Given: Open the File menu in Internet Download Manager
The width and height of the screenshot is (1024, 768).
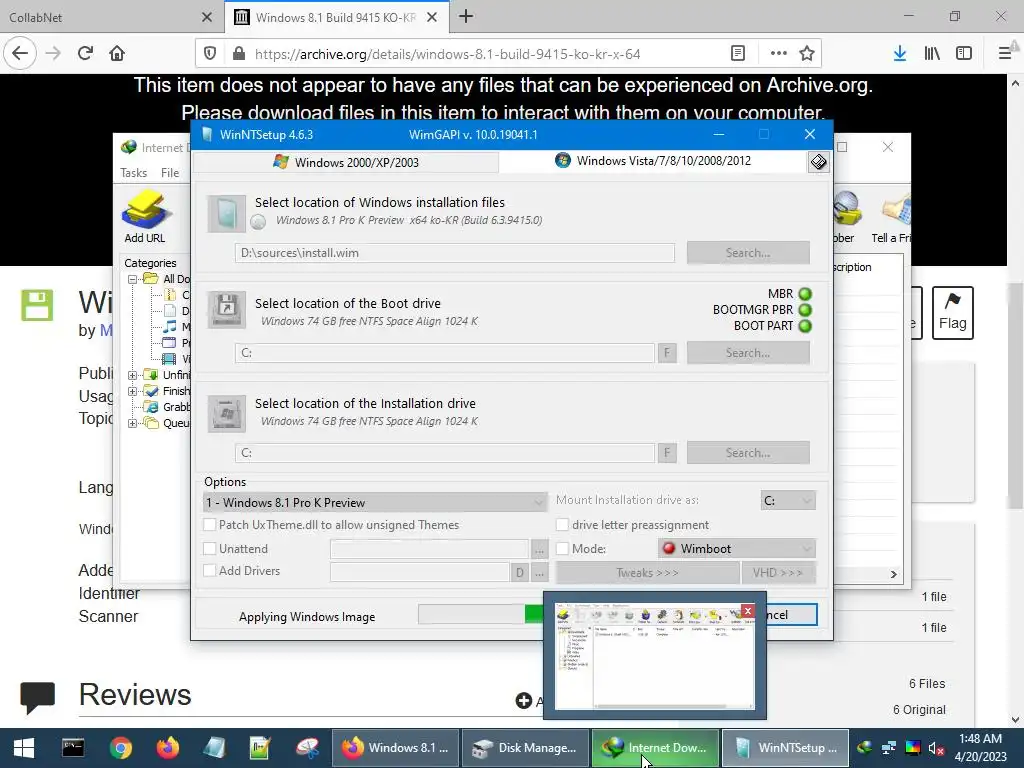Looking at the screenshot, I should click(x=170, y=172).
